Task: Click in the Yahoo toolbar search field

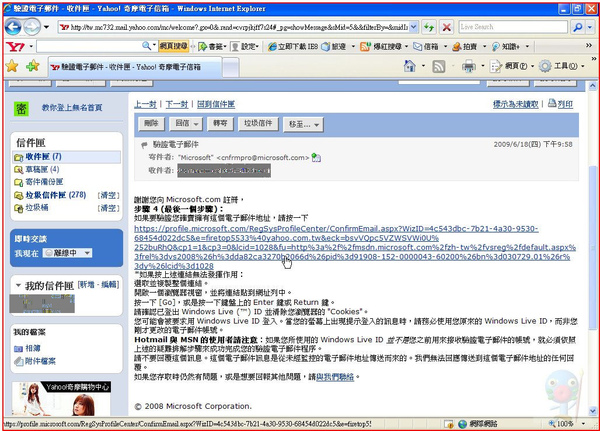Action: click(89, 46)
